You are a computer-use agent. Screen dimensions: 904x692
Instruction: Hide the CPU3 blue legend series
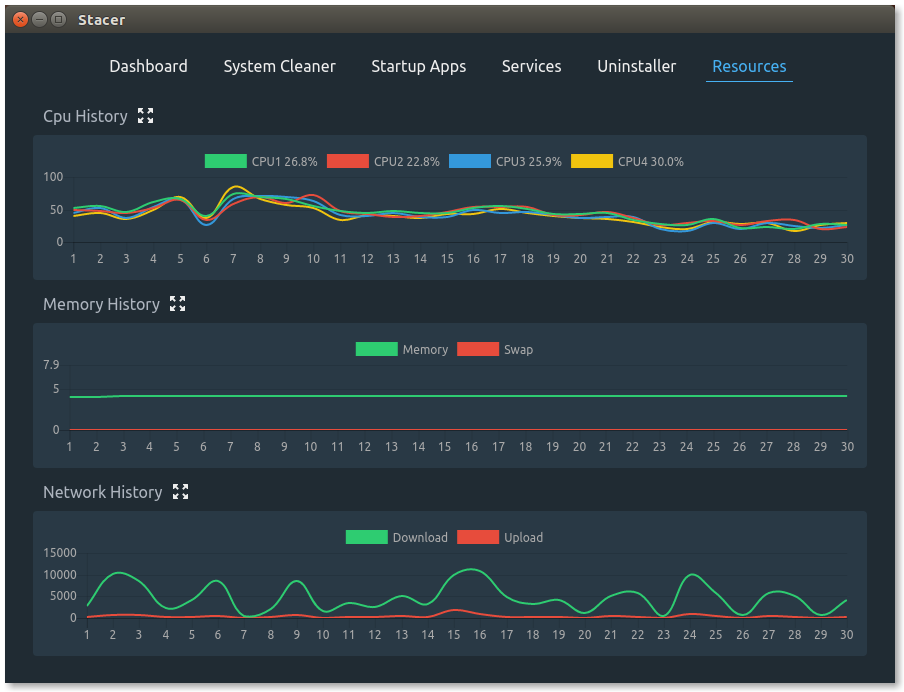click(x=470, y=161)
